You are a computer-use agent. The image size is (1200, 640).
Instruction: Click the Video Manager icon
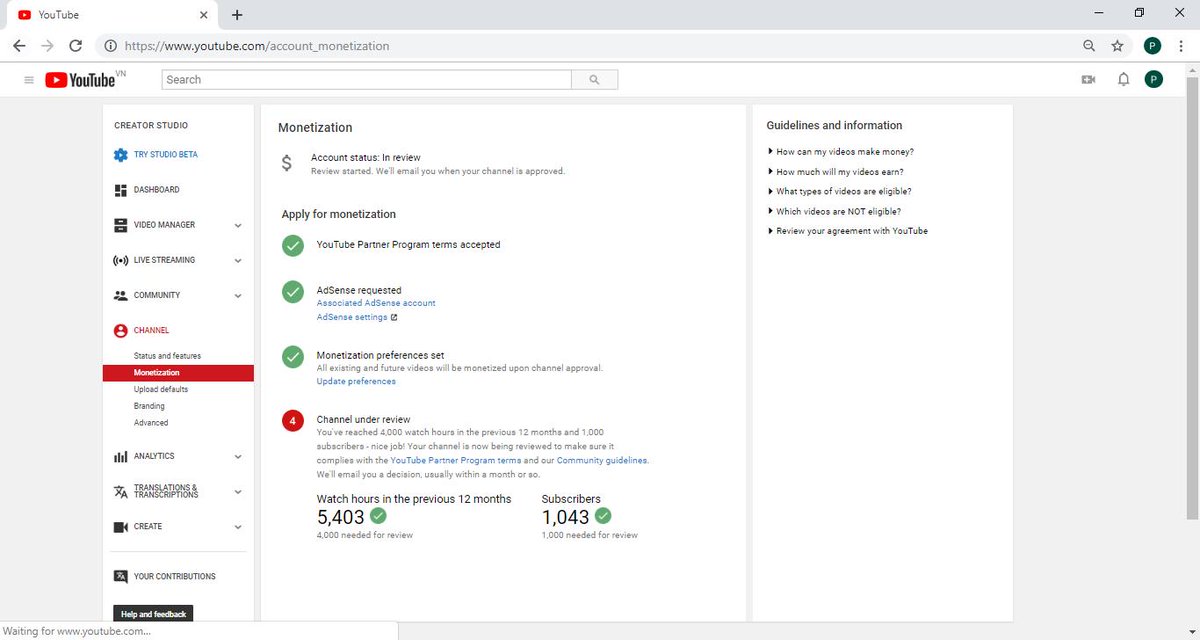[121, 225]
